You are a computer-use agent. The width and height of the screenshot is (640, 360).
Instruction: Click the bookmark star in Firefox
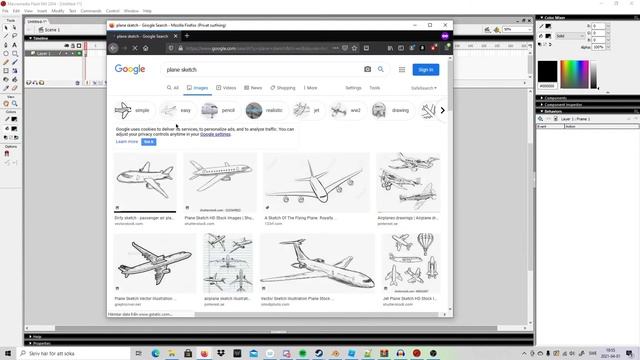coord(354,48)
